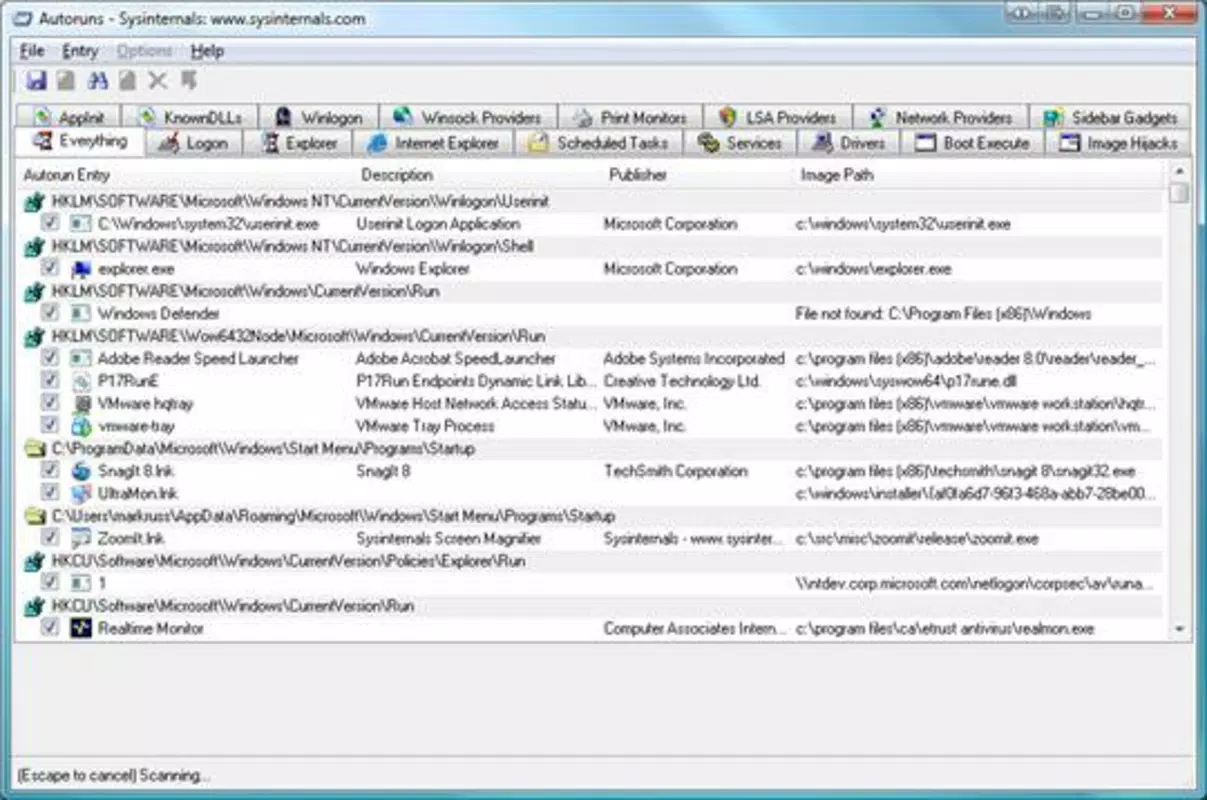The height and width of the screenshot is (800, 1207).
Task: Click registry icon of Wow6432Node Run key row
Action: click(x=36, y=336)
